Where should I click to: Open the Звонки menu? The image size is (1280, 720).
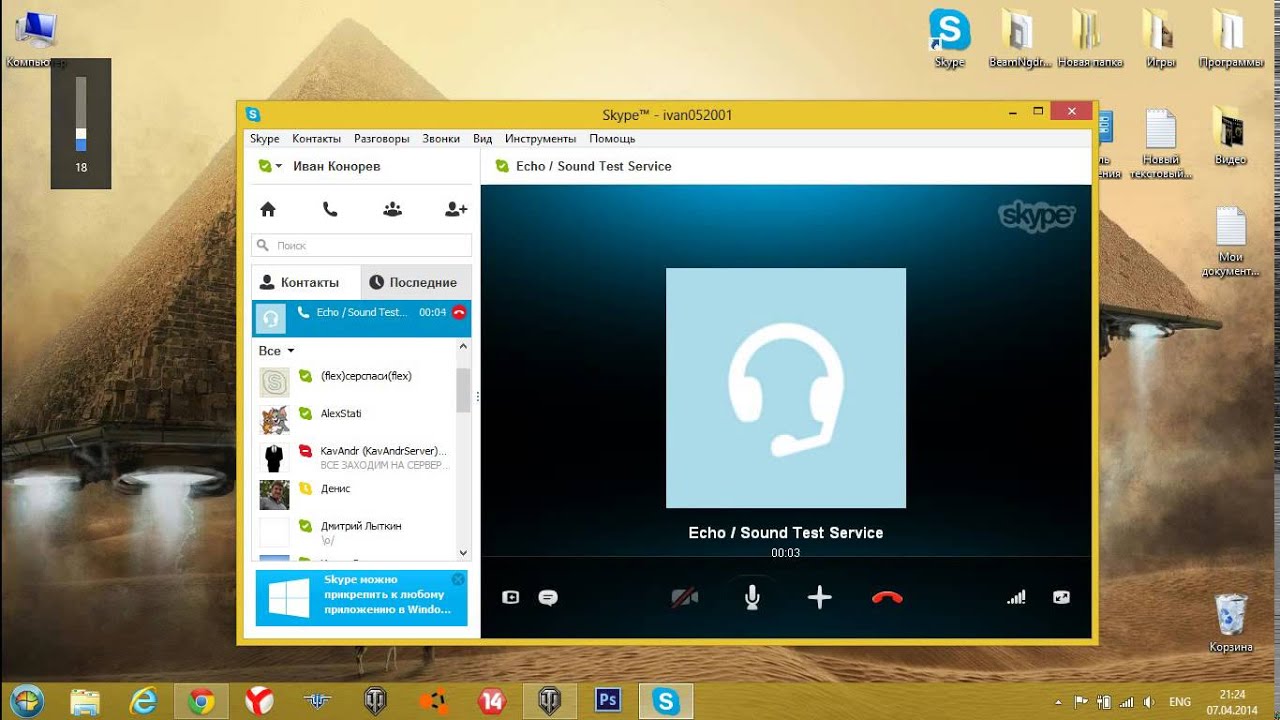point(441,139)
